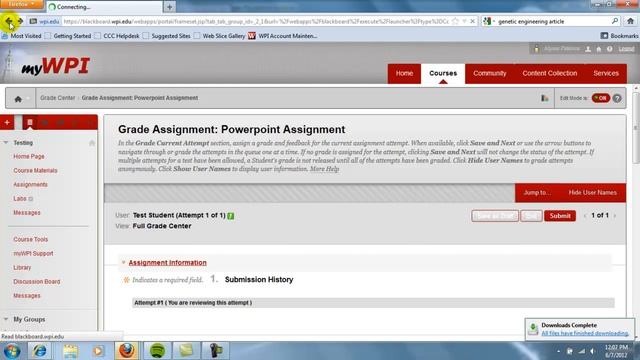The image size is (640, 360).
Task: Click the user profile icon in top bar
Action: 588,49
